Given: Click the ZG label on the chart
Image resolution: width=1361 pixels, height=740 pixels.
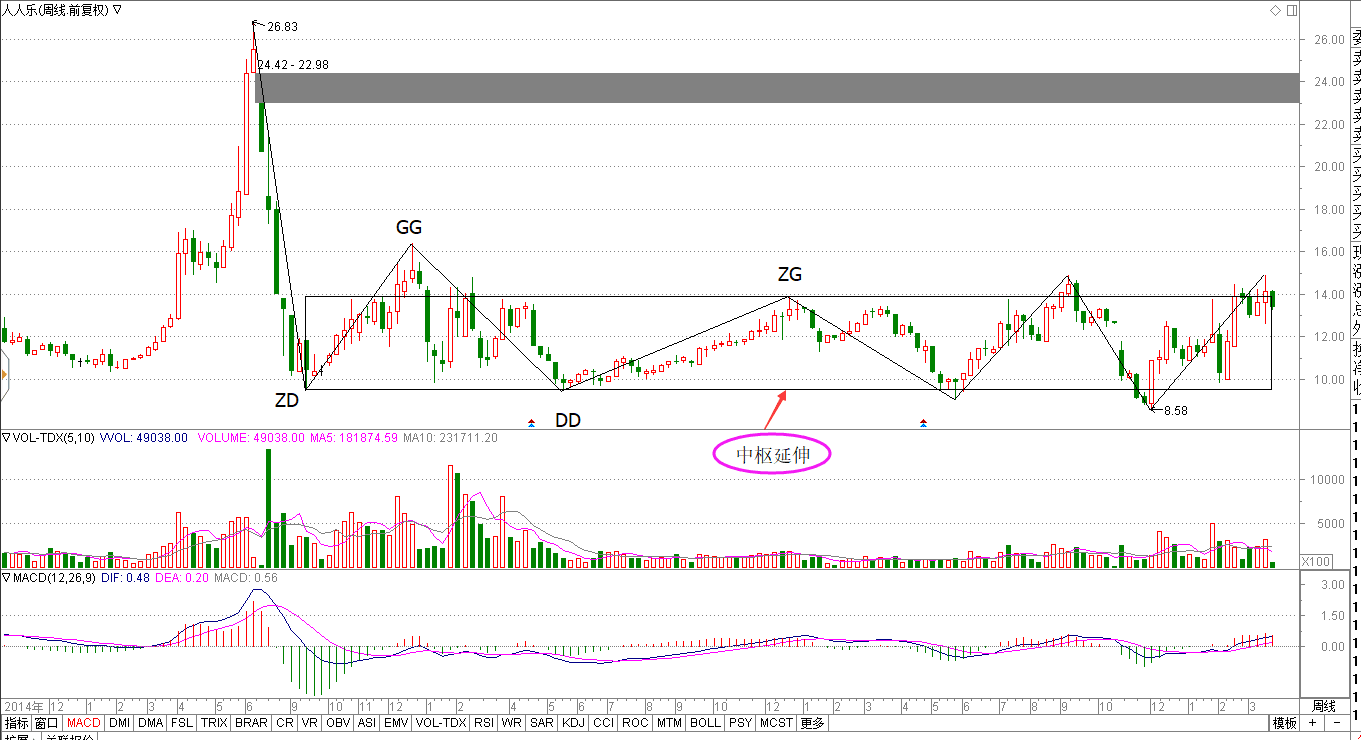Looking at the screenshot, I should point(790,274).
